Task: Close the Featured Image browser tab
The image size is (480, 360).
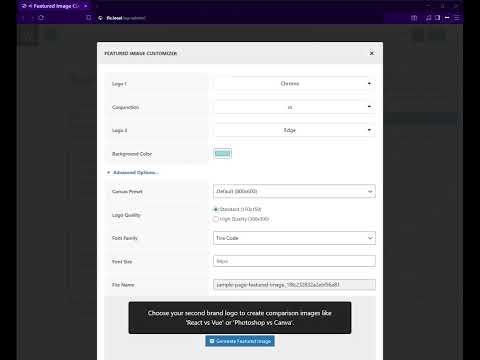Action: coord(86,6)
